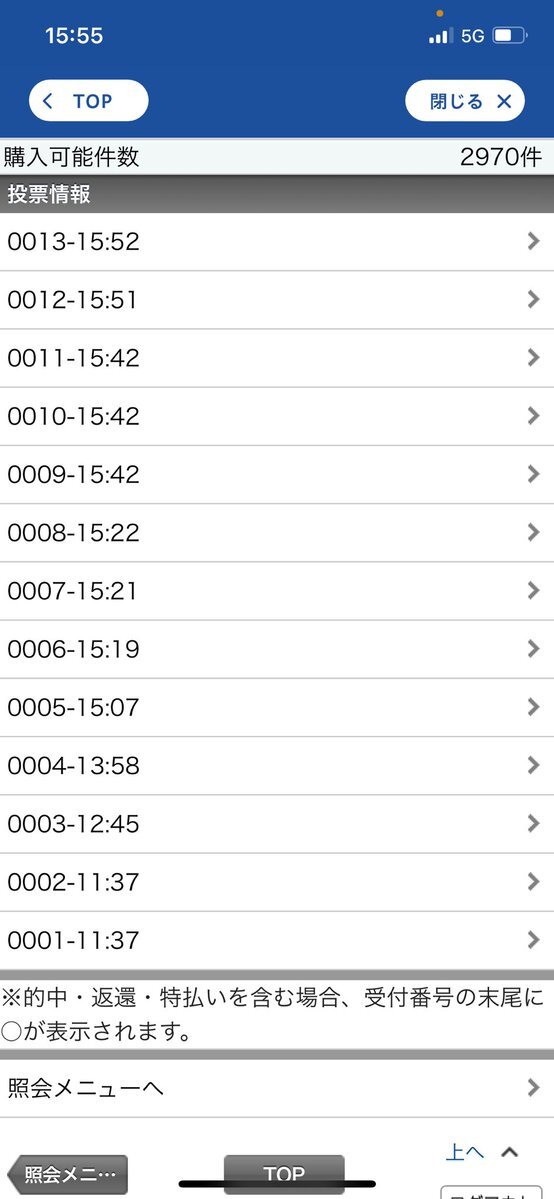
Task: Tap chevron arrow on 0008-15:22 row
Action: pyautogui.click(x=533, y=532)
